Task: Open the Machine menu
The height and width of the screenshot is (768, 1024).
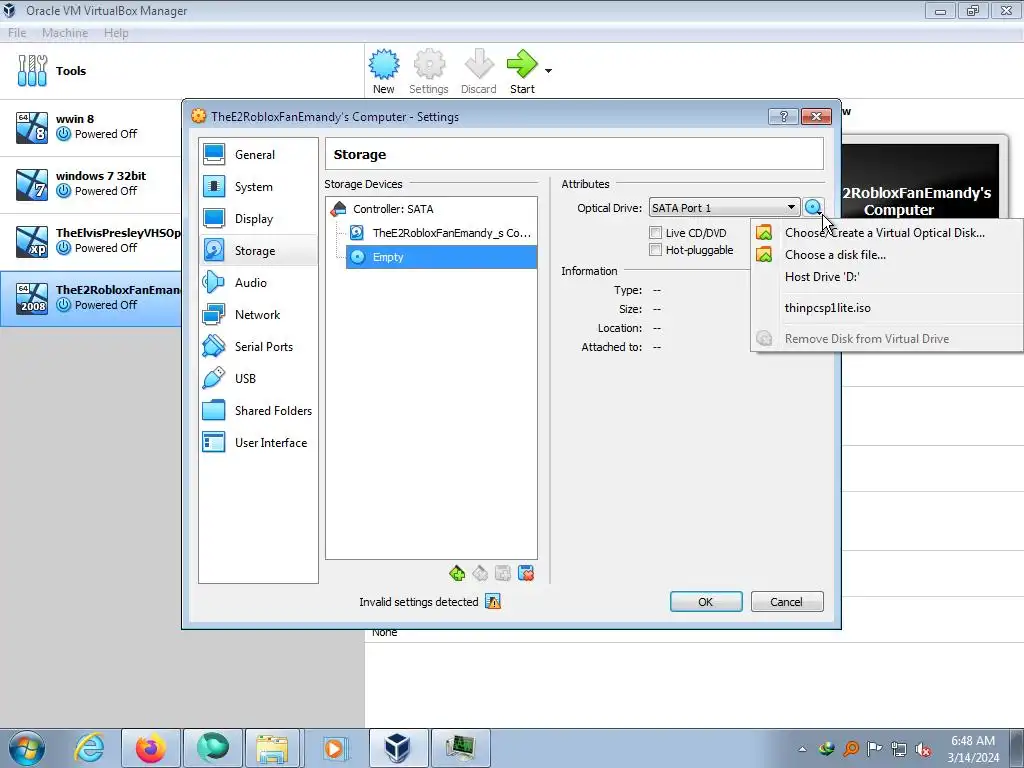Action: pyautogui.click(x=65, y=33)
